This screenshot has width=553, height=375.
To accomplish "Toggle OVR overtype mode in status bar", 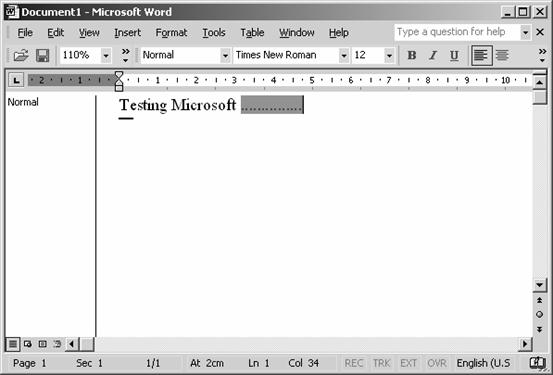I will click(x=437, y=363).
